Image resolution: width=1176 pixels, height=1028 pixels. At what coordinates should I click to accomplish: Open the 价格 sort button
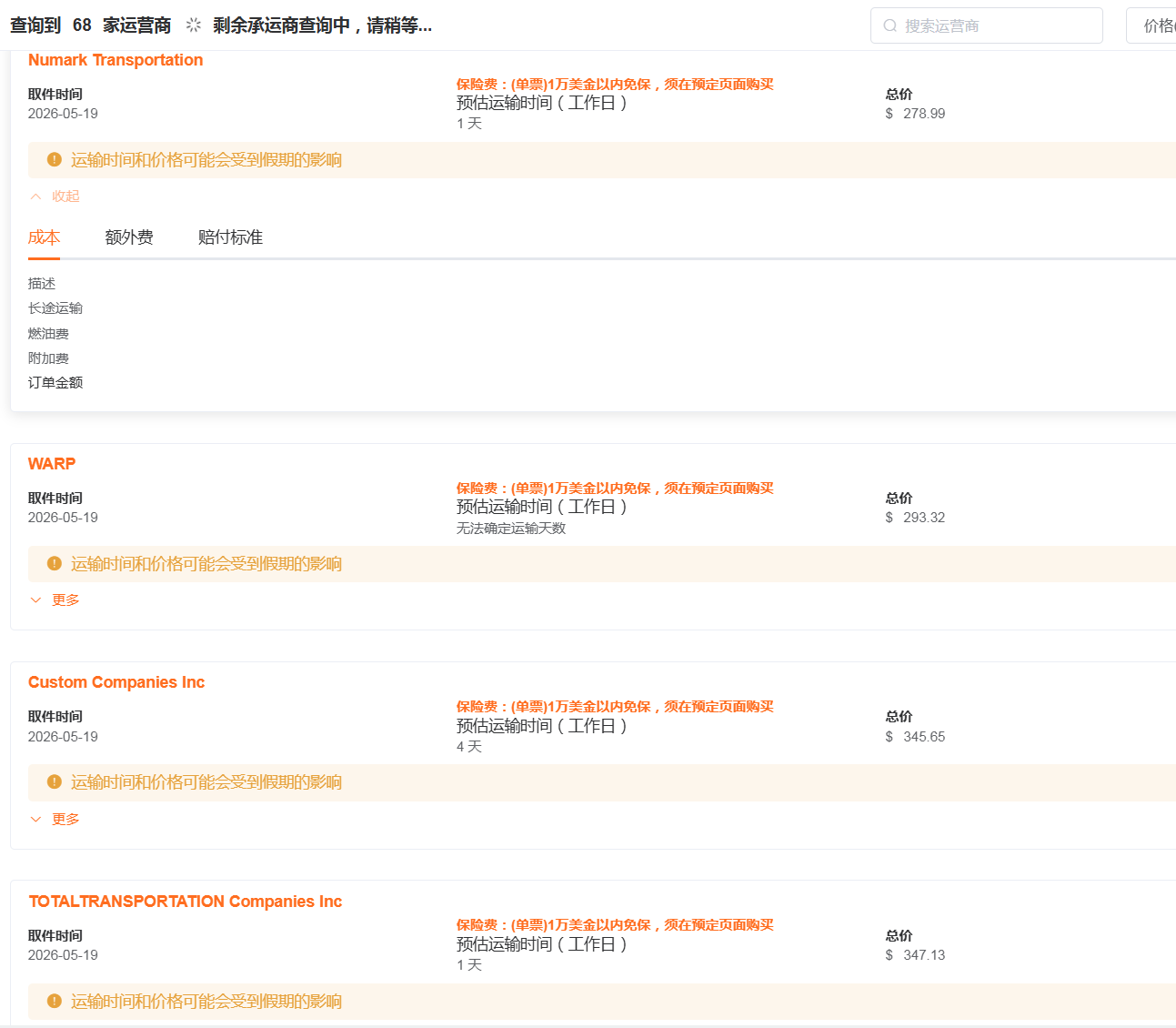[1151, 25]
